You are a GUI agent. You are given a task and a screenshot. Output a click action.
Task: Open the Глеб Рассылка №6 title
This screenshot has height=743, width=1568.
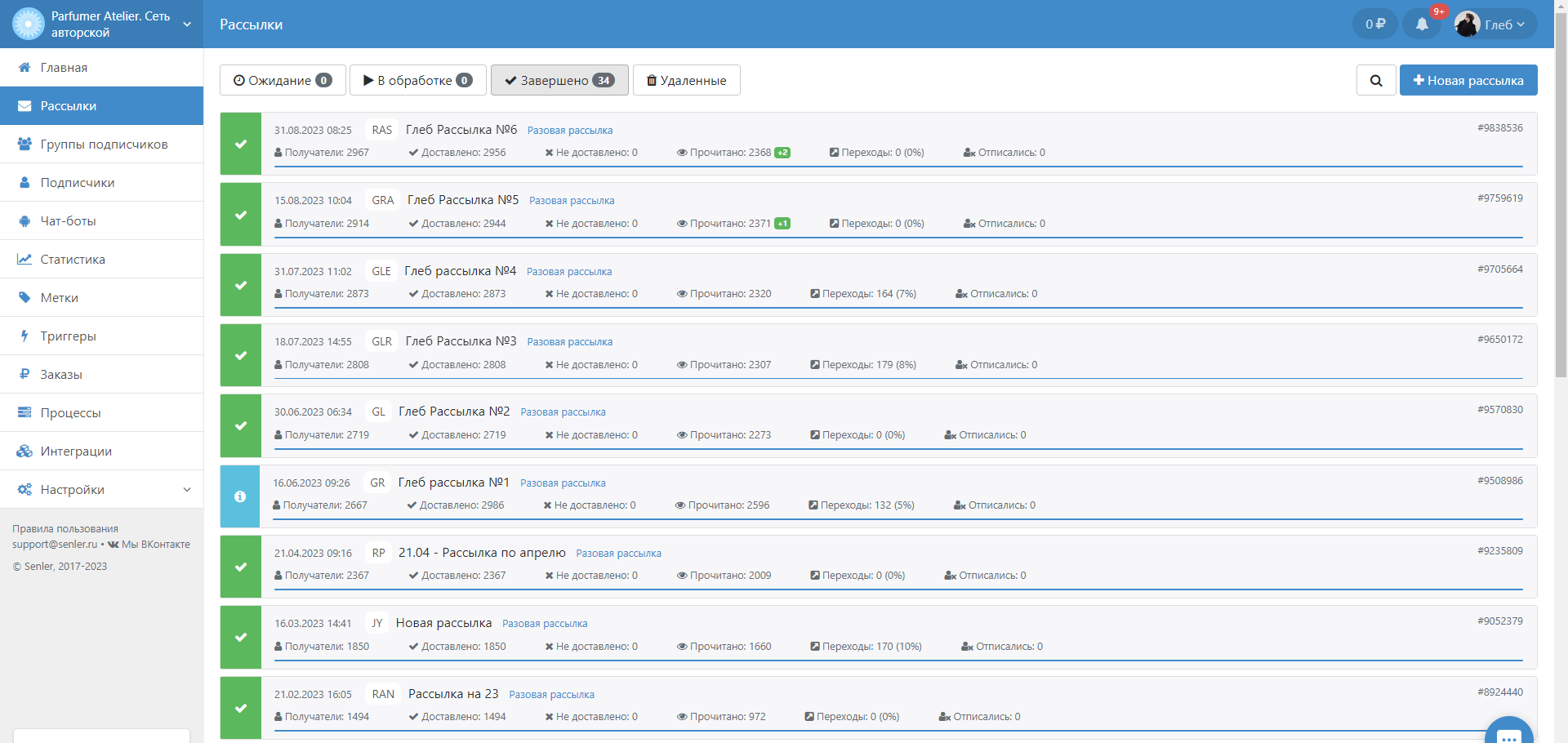[x=461, y=130]
